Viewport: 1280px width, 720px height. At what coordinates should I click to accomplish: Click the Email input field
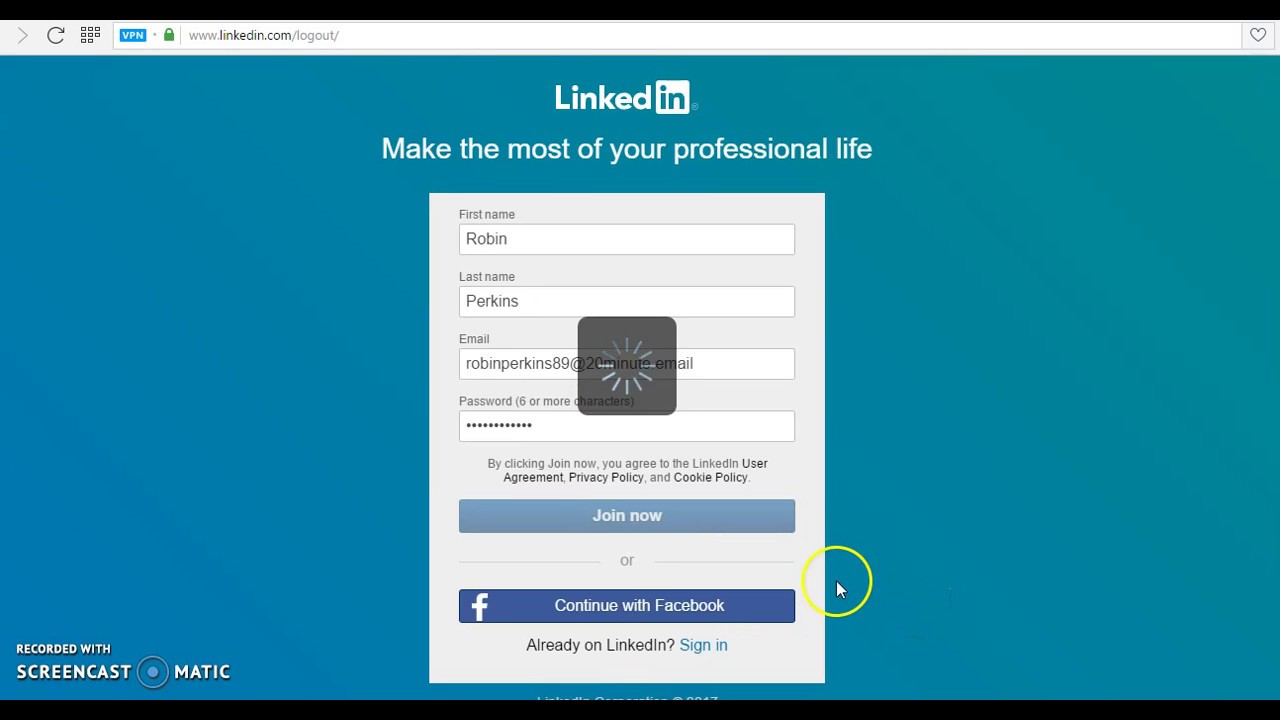point(627,363)
